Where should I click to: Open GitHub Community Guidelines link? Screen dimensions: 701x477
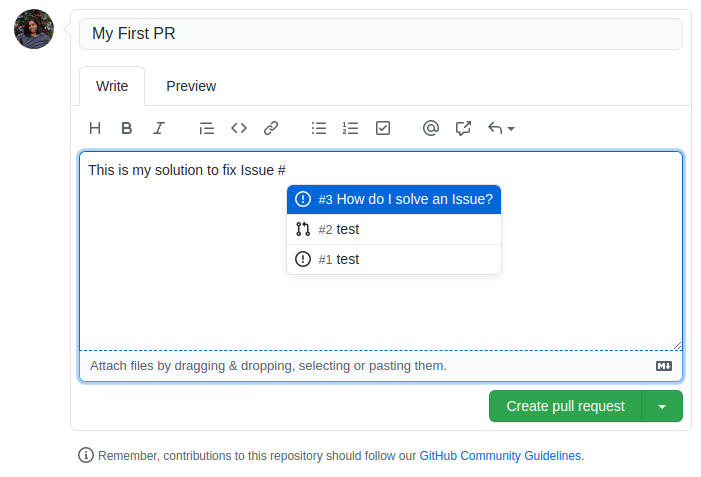click(x=500, y=455)
